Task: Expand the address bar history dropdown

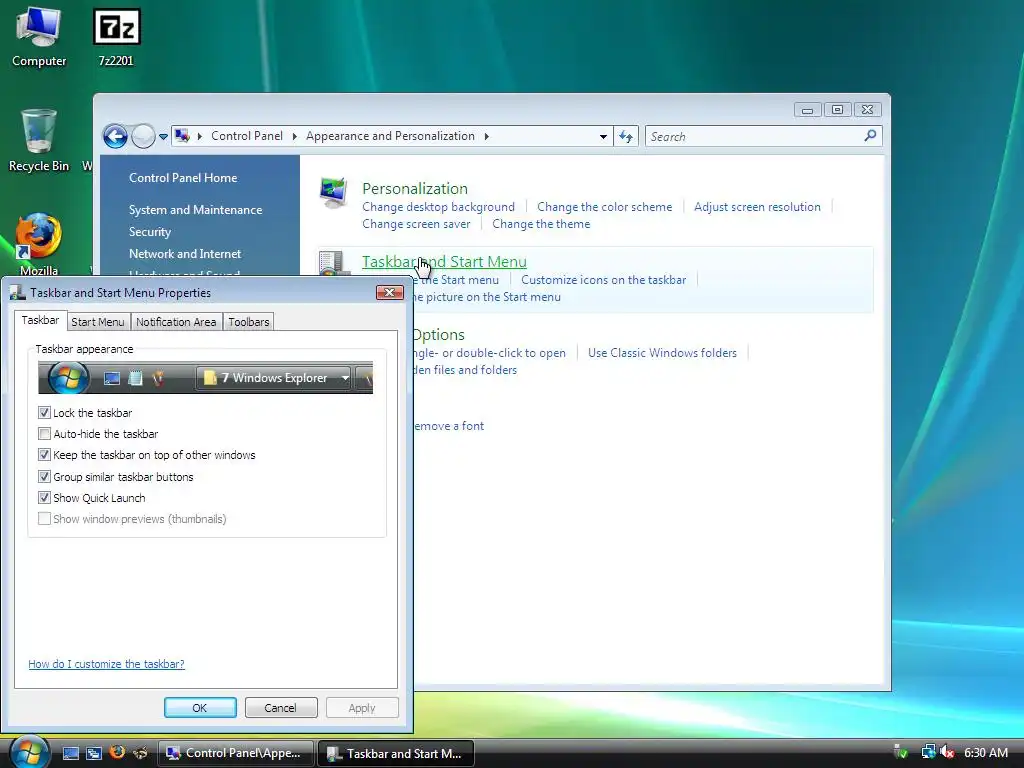Action: click(x=603, y=136)
